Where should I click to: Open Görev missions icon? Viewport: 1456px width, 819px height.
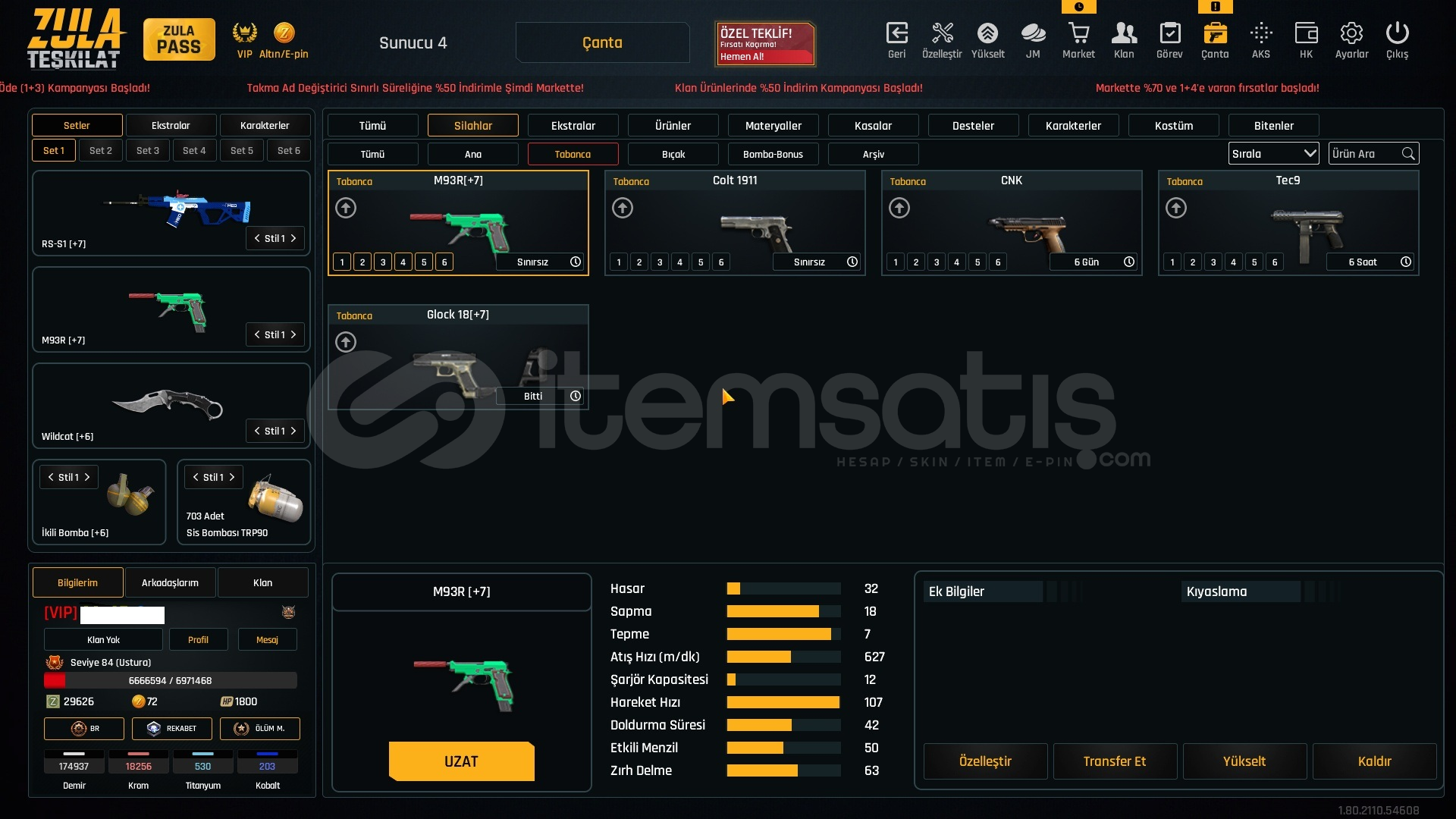[1169, 34]
